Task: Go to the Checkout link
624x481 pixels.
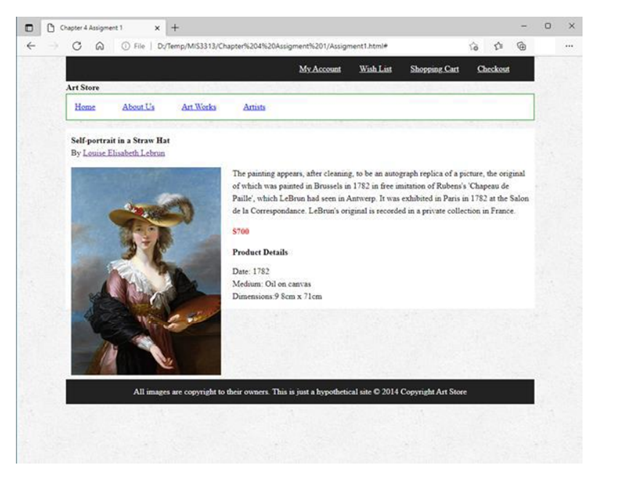Action: click(493, 69)
